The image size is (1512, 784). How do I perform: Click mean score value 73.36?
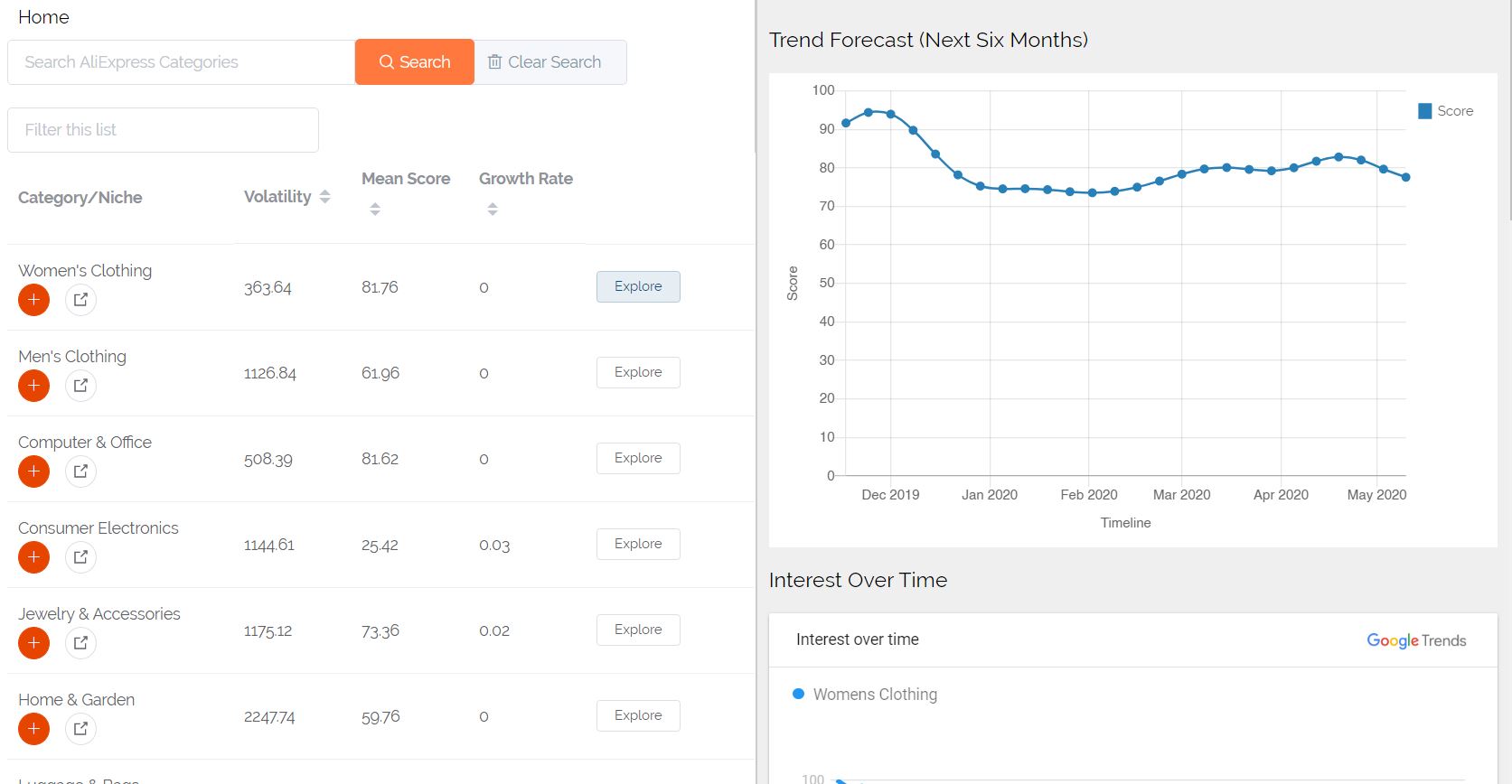pyautogui.click(x=380, y=630)
